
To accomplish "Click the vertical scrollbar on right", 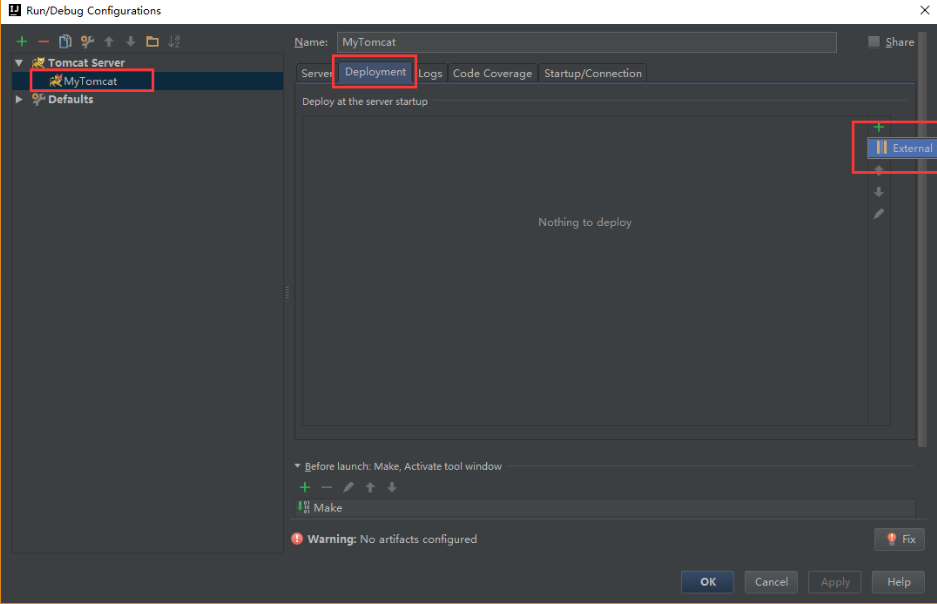I will tap(922, 239).
